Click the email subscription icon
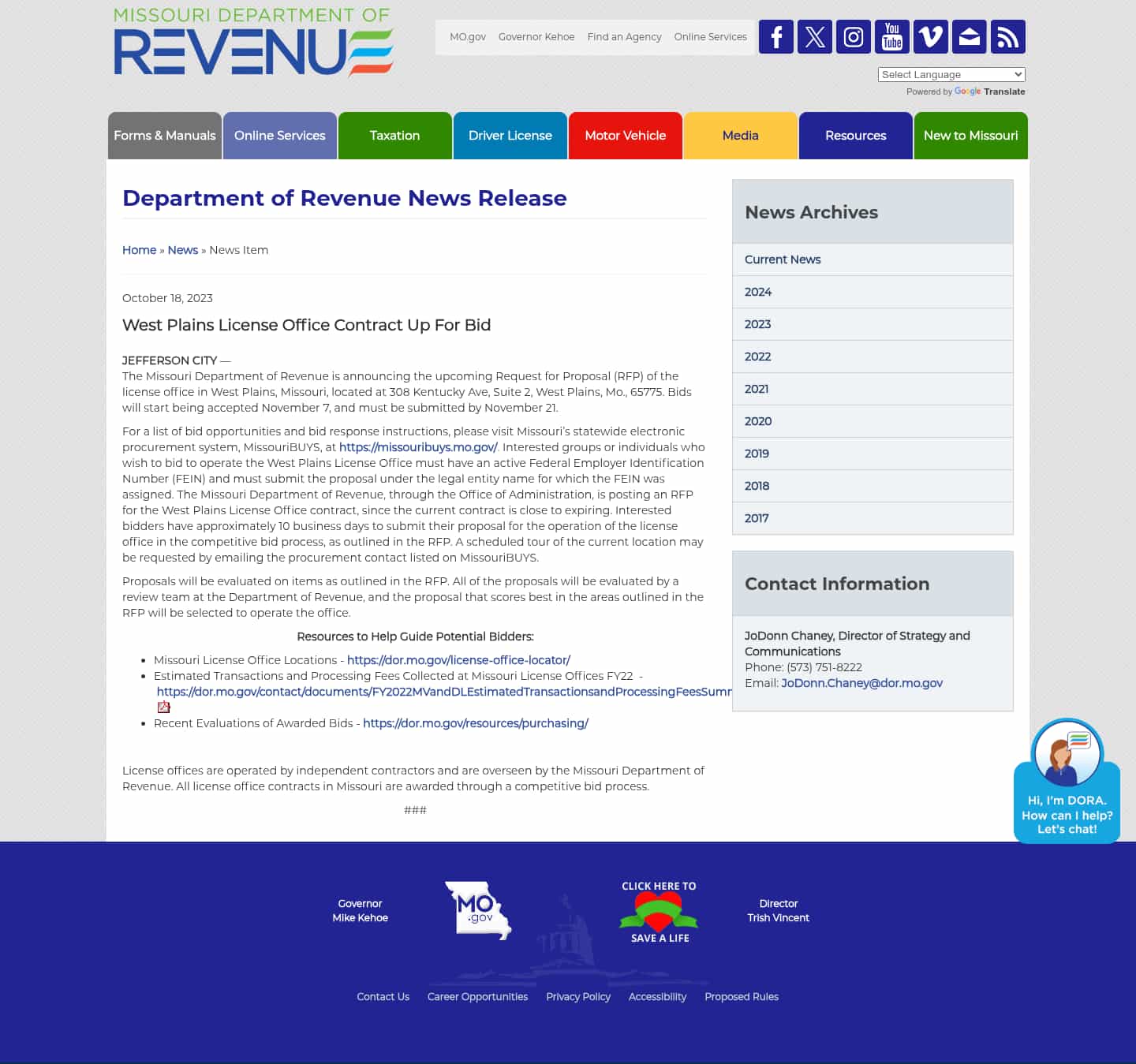 pyautogui.click(x=969, y=36)
